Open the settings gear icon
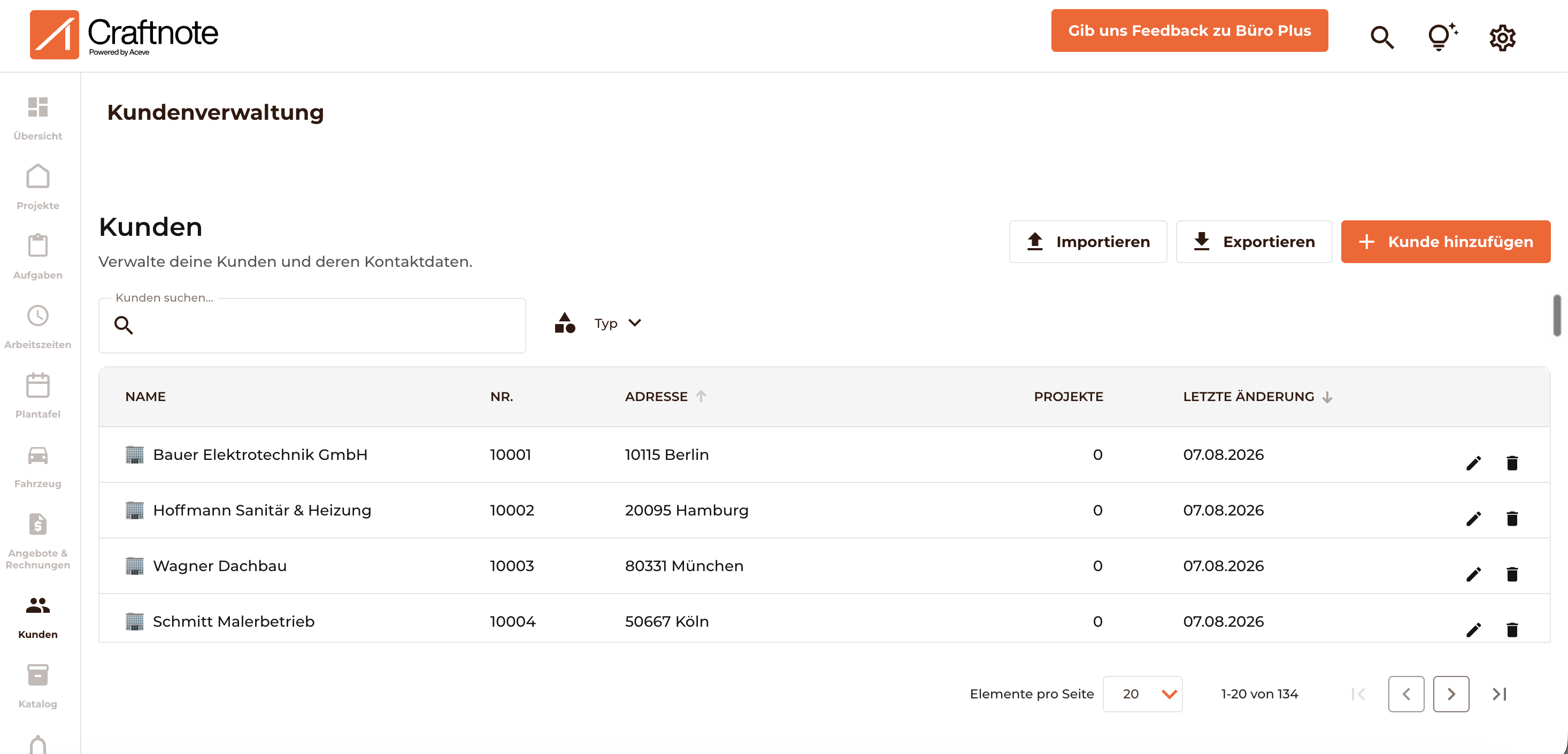Viewport: 1568px width, 754px height. [x=1502, y=38]
